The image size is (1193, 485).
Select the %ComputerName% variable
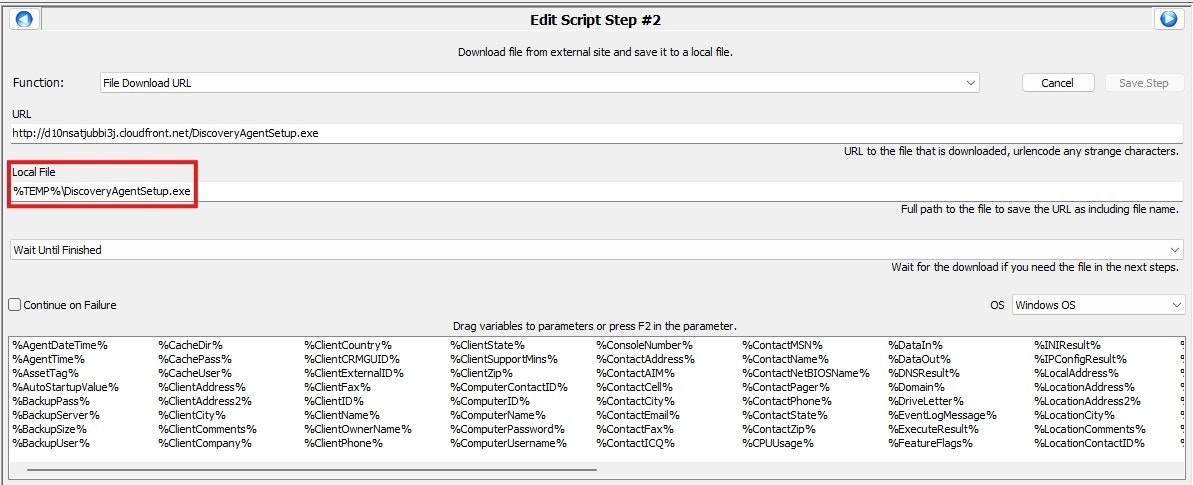498,415
